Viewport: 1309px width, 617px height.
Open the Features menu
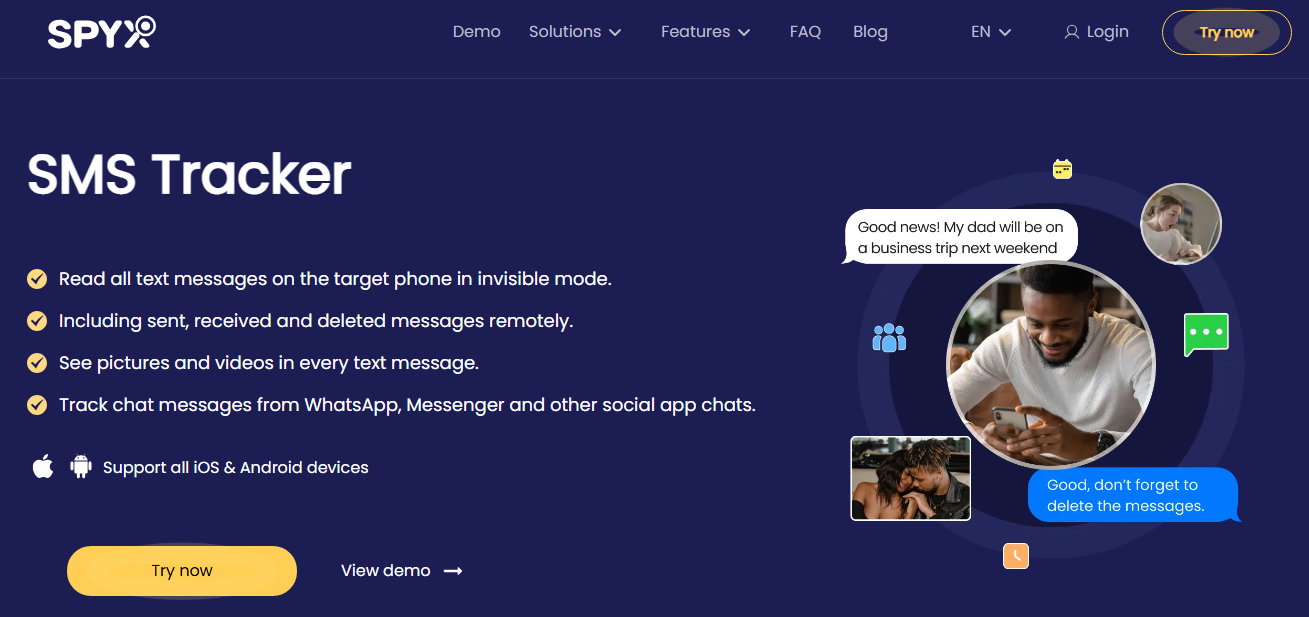705,32
